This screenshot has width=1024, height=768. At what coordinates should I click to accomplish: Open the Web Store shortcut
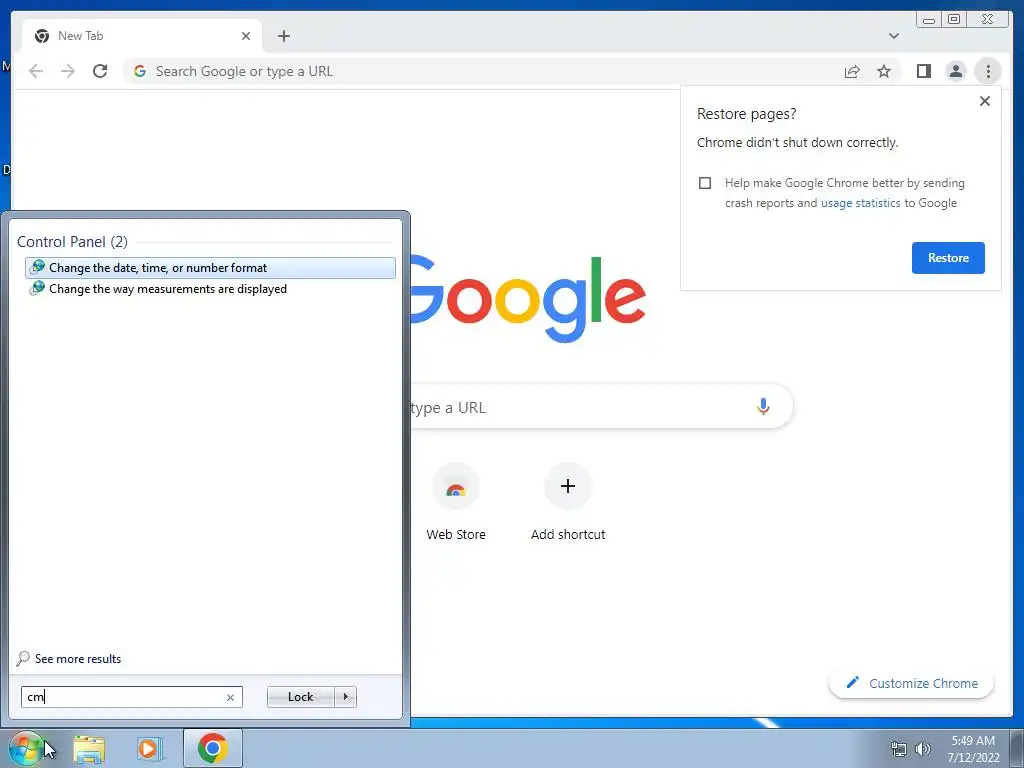click(x=456, y=502)
